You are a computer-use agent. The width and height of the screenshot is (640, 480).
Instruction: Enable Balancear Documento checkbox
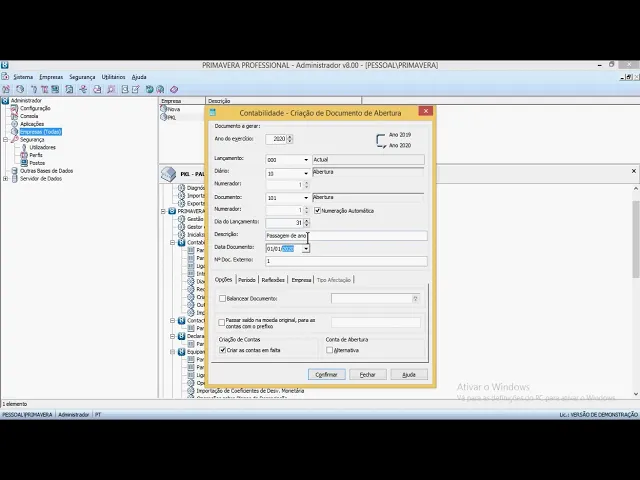click(x=222, y=298)
